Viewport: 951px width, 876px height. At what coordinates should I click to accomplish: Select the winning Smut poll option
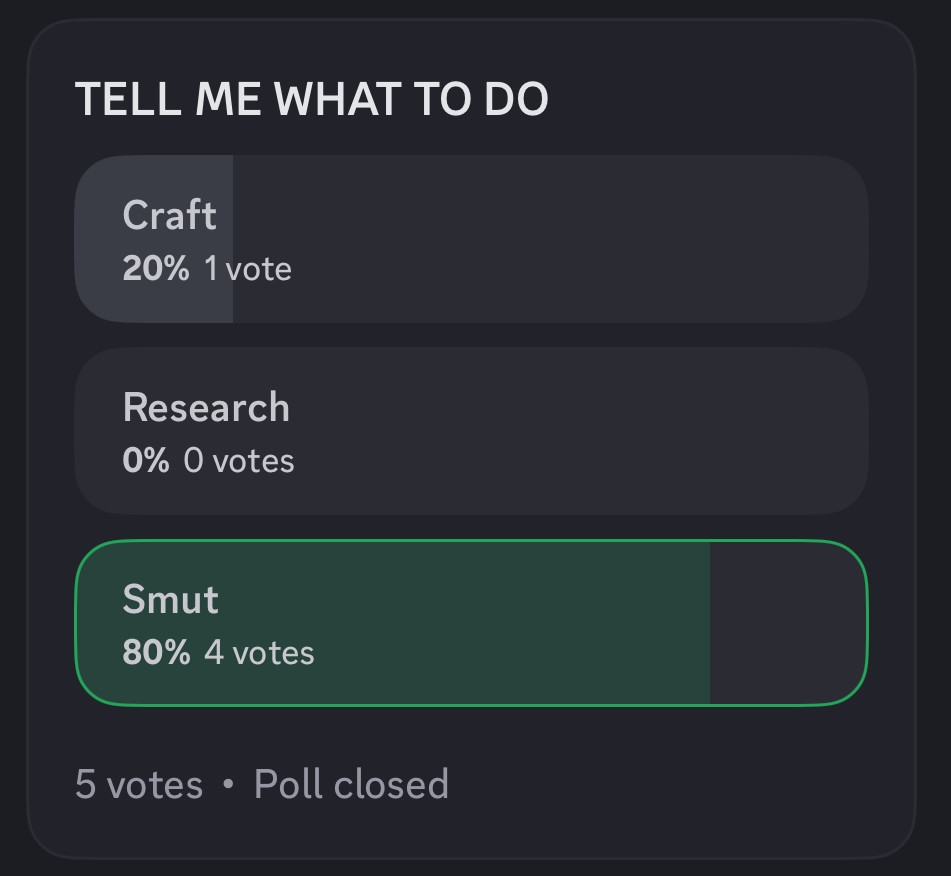(x=471, y=622)
